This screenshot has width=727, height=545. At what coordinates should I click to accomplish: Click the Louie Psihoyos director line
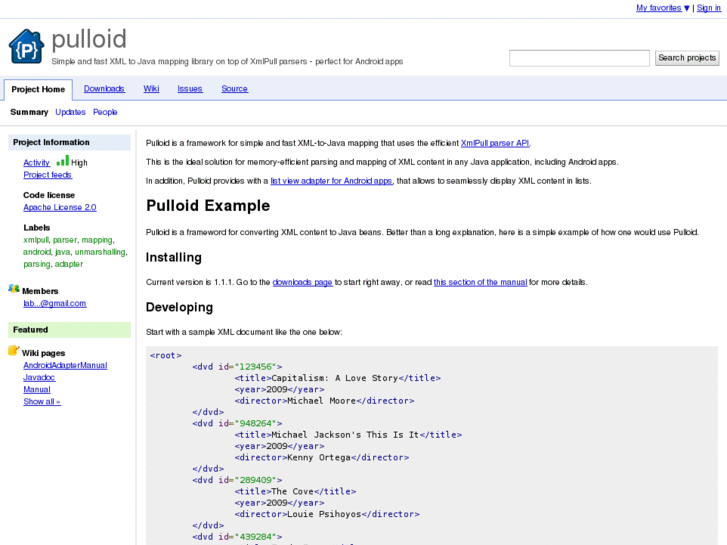[x=327, y=514]
